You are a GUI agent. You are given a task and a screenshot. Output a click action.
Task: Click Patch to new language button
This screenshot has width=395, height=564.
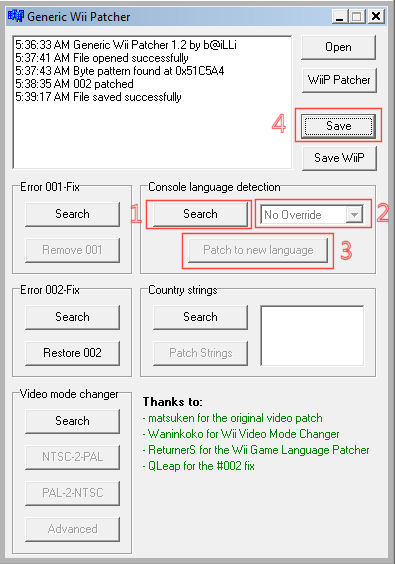click(258, 250)
